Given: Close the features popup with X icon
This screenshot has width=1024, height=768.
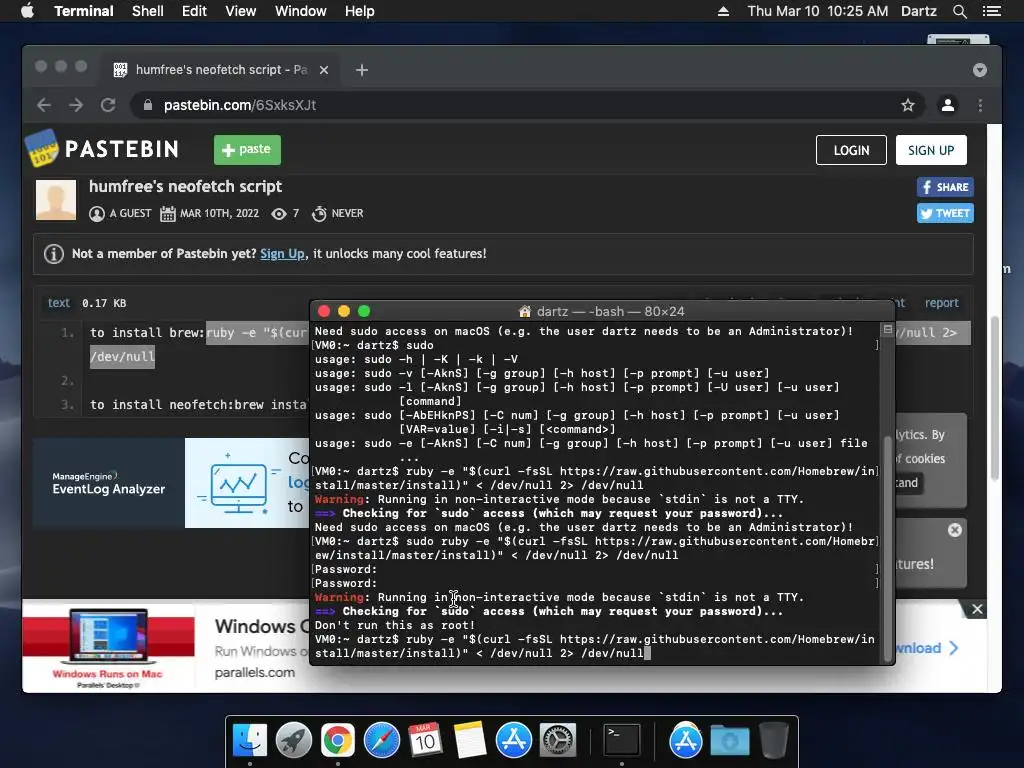Looking at the screenshot, I should tap(955, 530).
